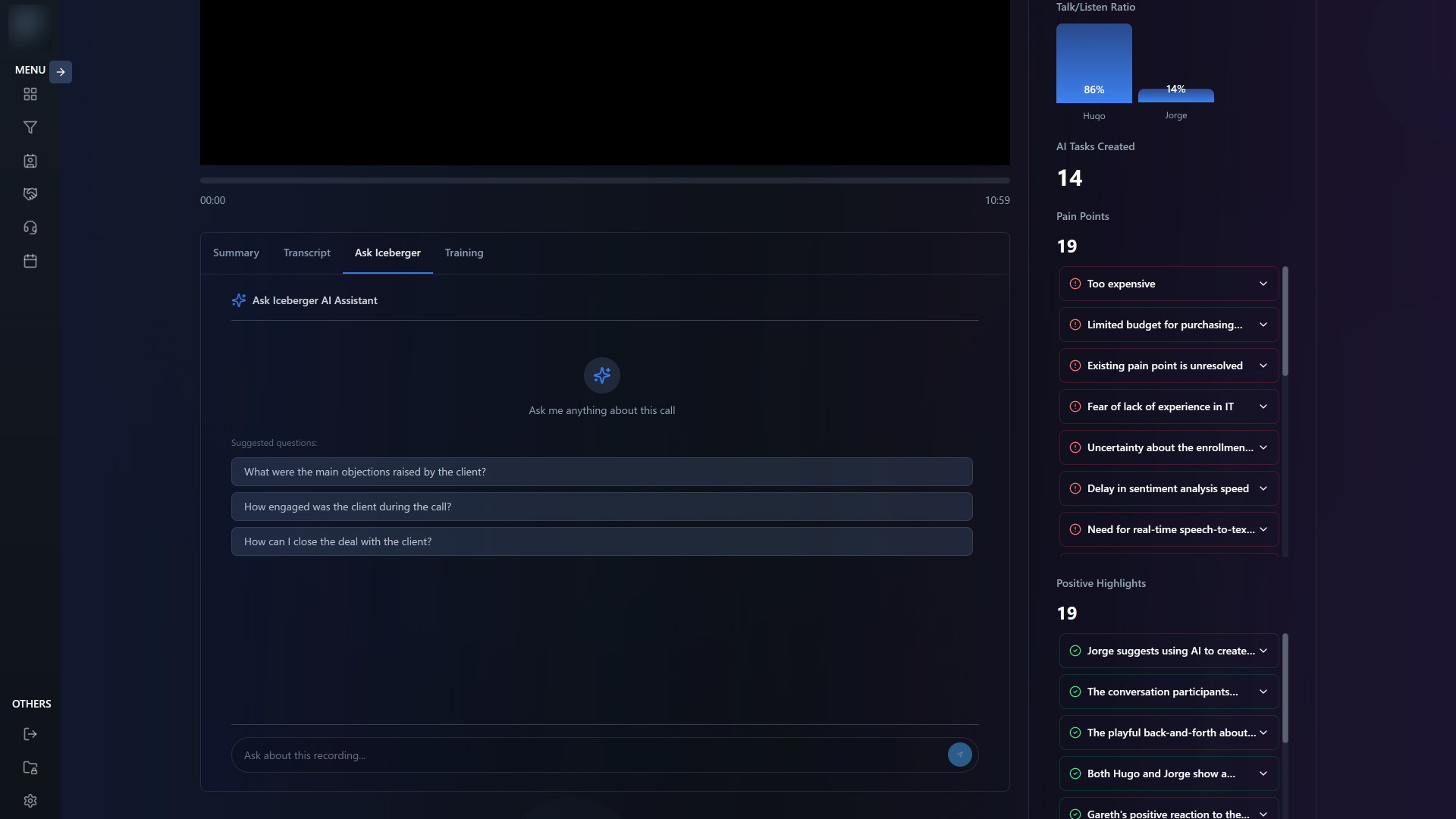Expand The playful back-and-forth highlight chevron

click(1263, 733)
